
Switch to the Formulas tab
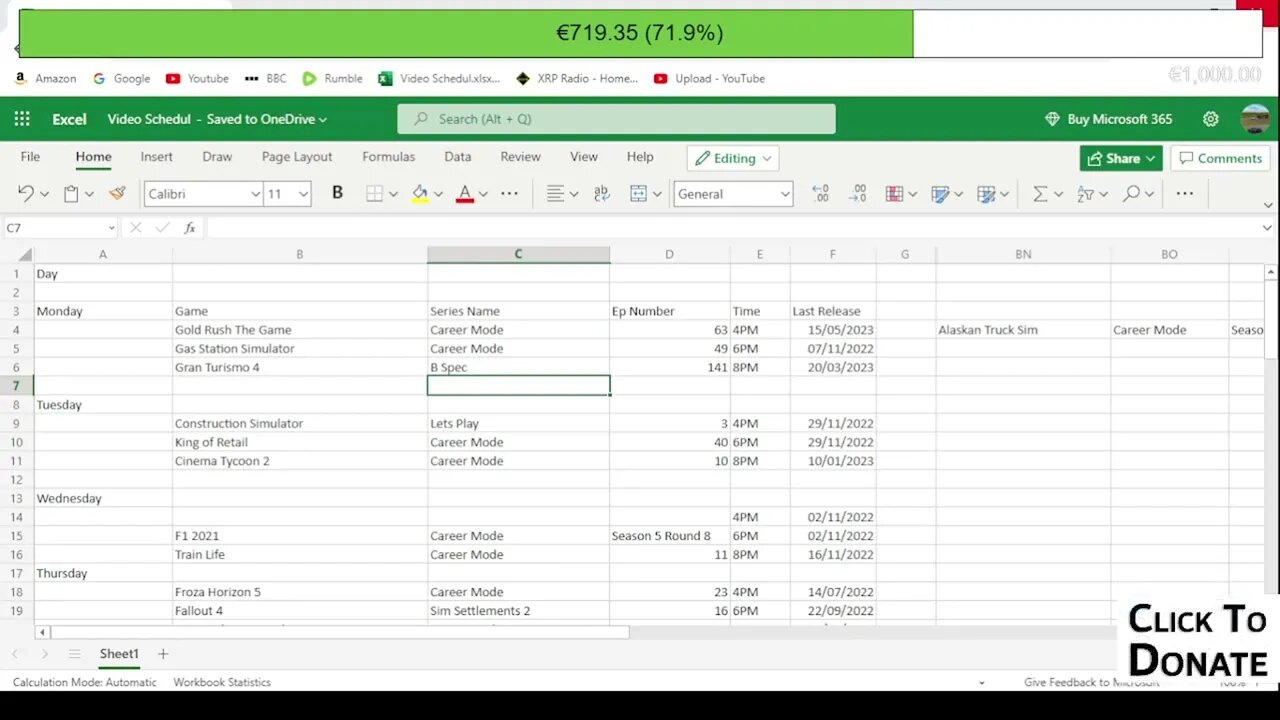[388, 157]
